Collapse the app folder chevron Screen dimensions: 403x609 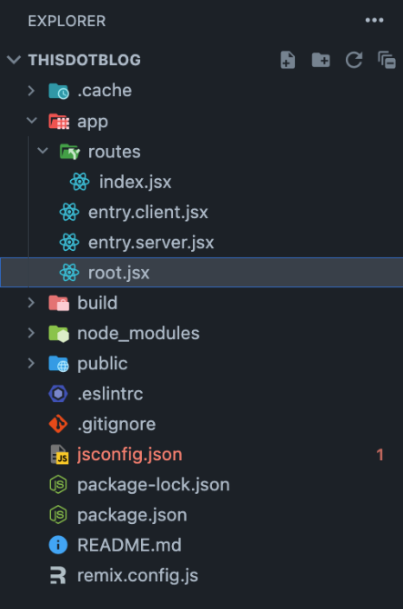[31, 121]
